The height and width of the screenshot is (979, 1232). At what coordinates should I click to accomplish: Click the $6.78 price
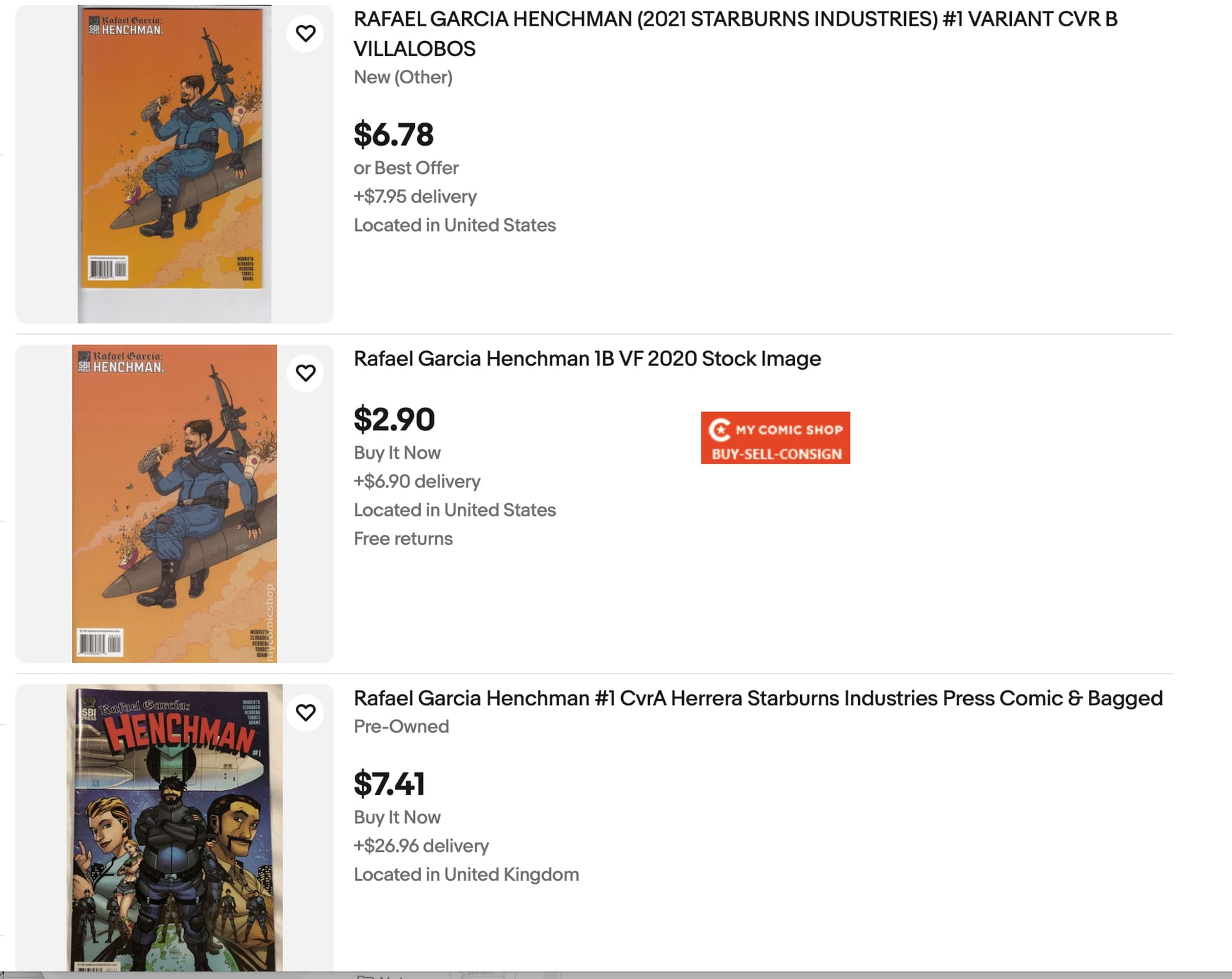(x=393, y=135)
